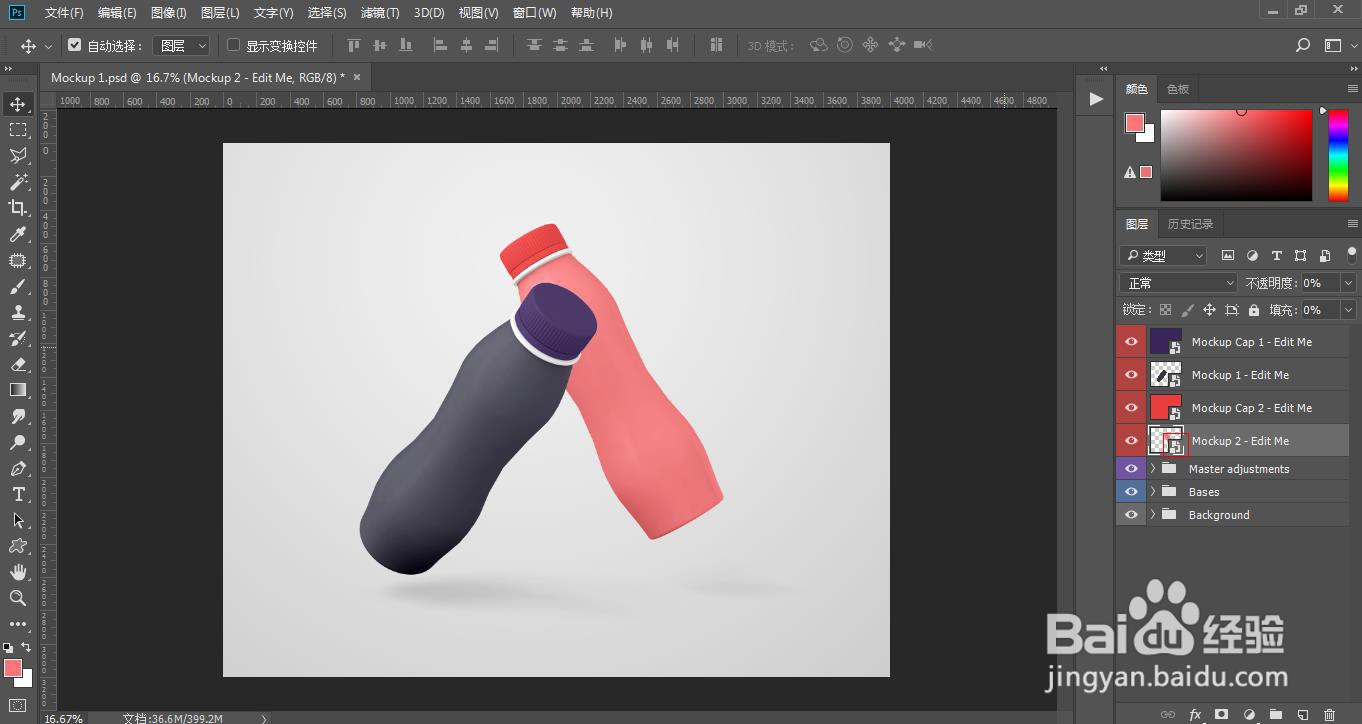
Task: Select the Zoom tool
Action: (18, 598)
